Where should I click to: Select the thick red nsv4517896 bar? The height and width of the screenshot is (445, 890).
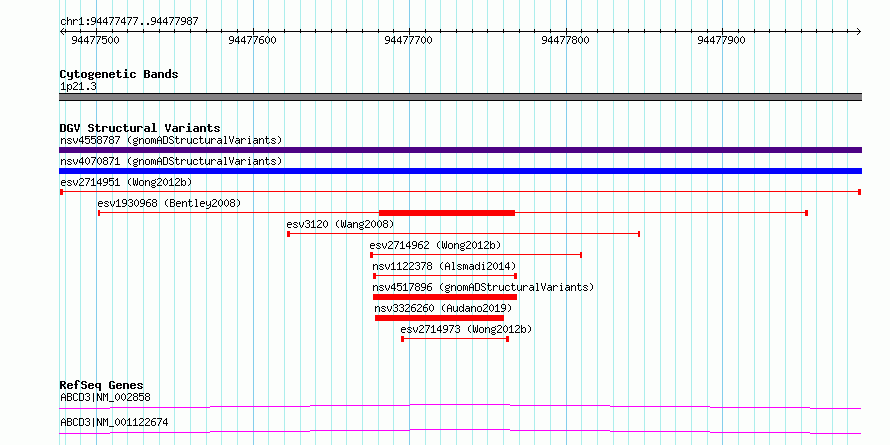445,297
